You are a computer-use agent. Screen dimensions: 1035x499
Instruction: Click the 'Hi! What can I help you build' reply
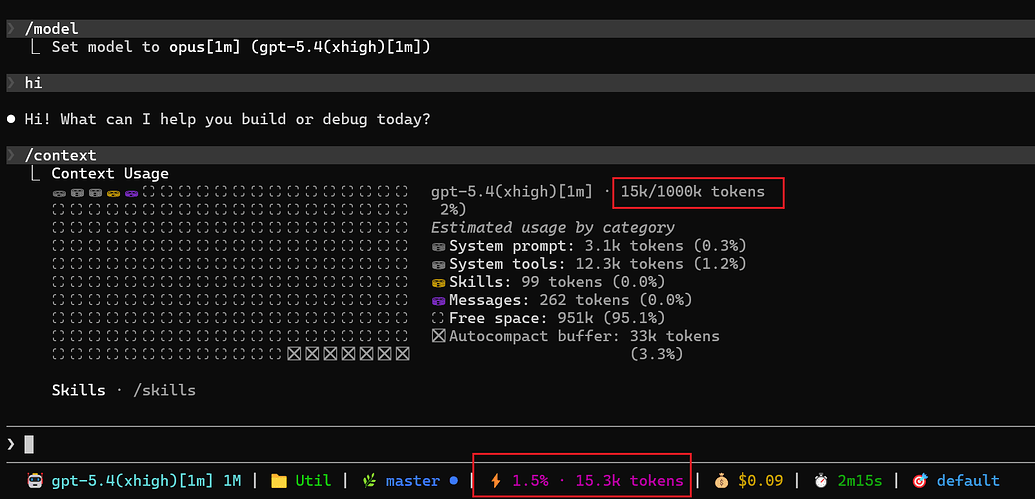228,119
